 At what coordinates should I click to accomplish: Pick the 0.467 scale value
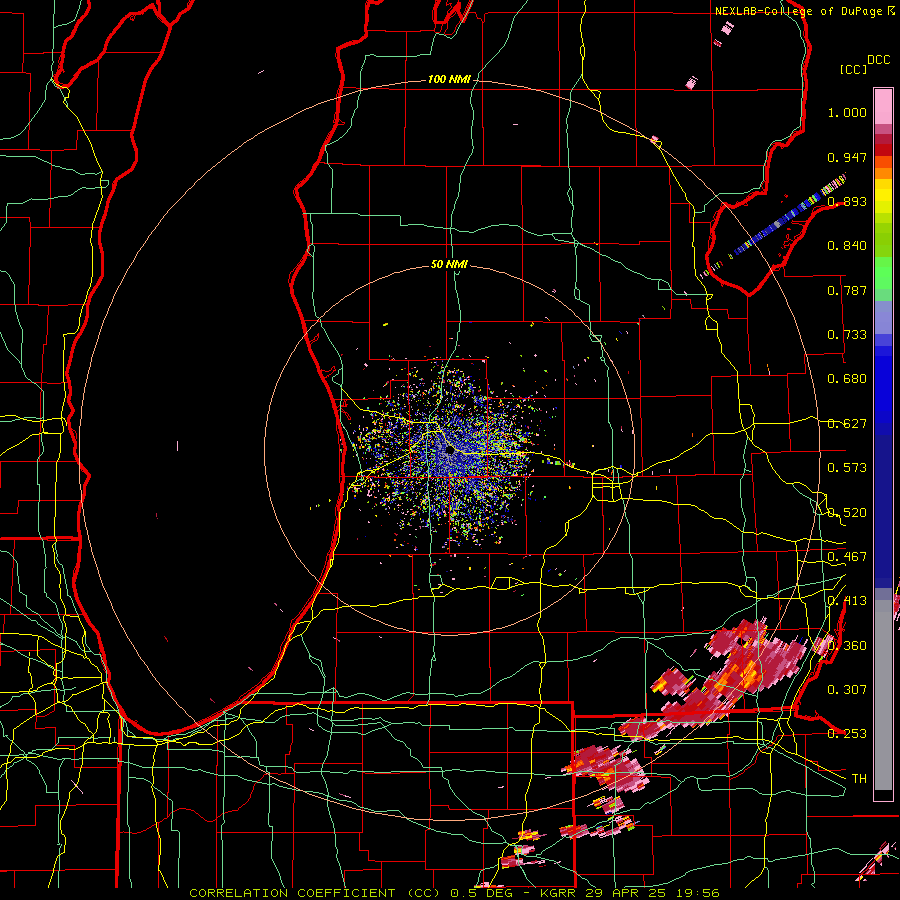(847, 557)
